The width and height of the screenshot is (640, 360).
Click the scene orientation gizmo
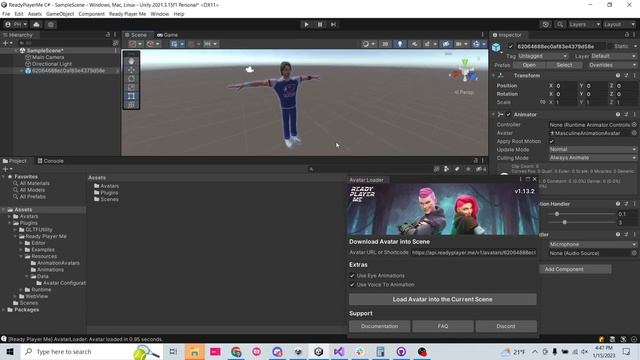tap(465, 73)
